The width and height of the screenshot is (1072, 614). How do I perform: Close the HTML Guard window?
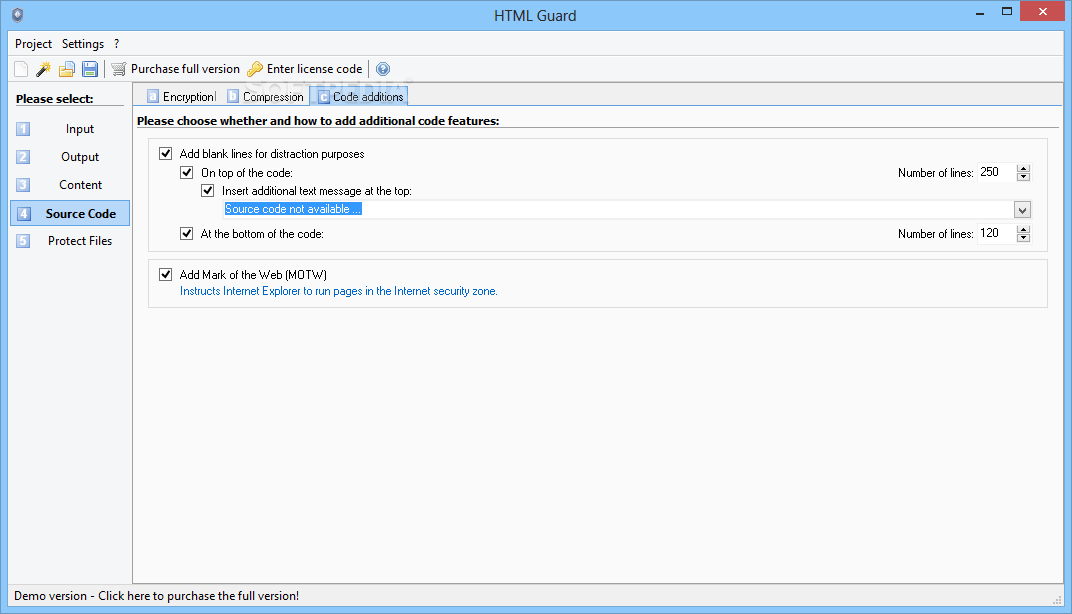coord(1043,12)
